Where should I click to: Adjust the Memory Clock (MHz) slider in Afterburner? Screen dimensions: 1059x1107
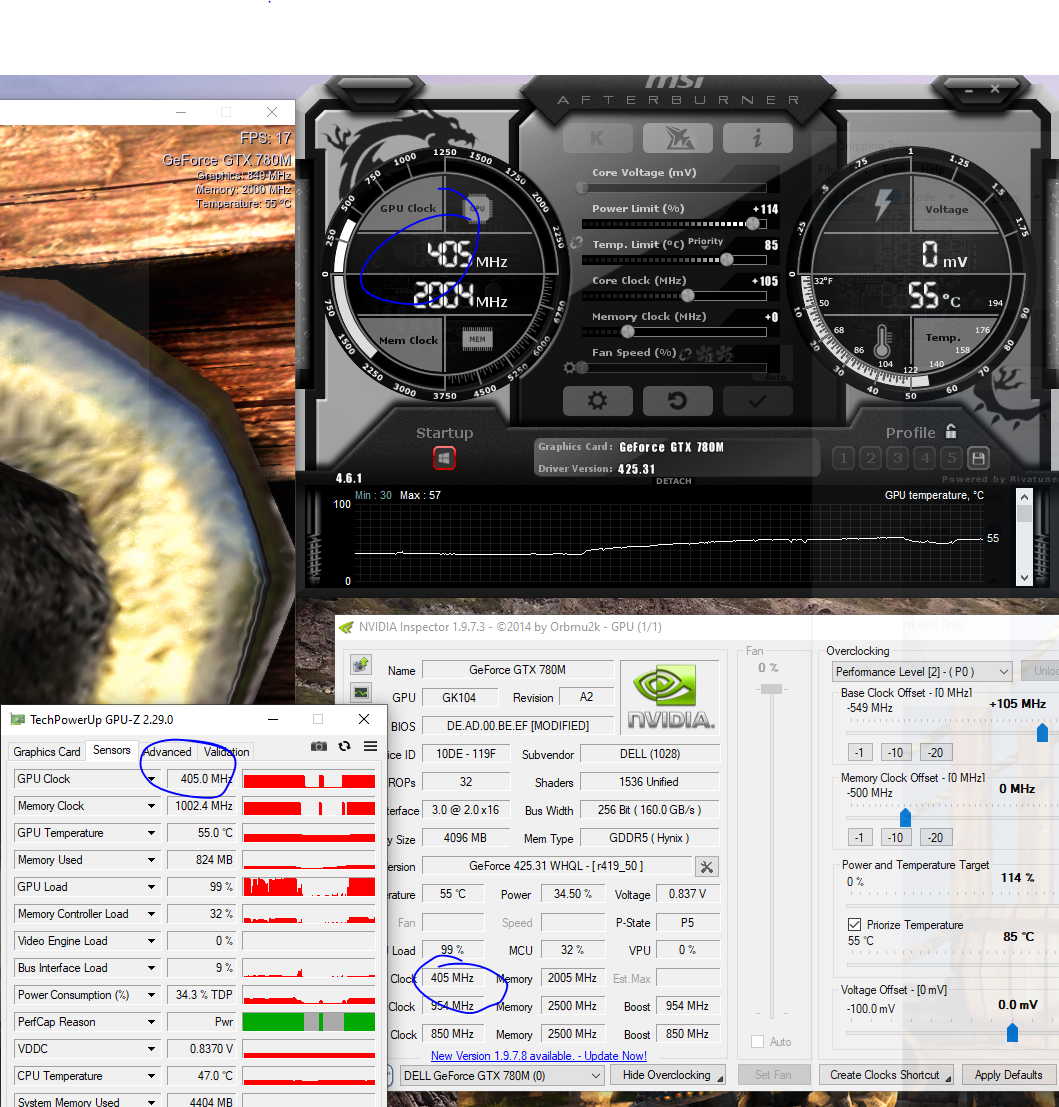tap(628, 331)
